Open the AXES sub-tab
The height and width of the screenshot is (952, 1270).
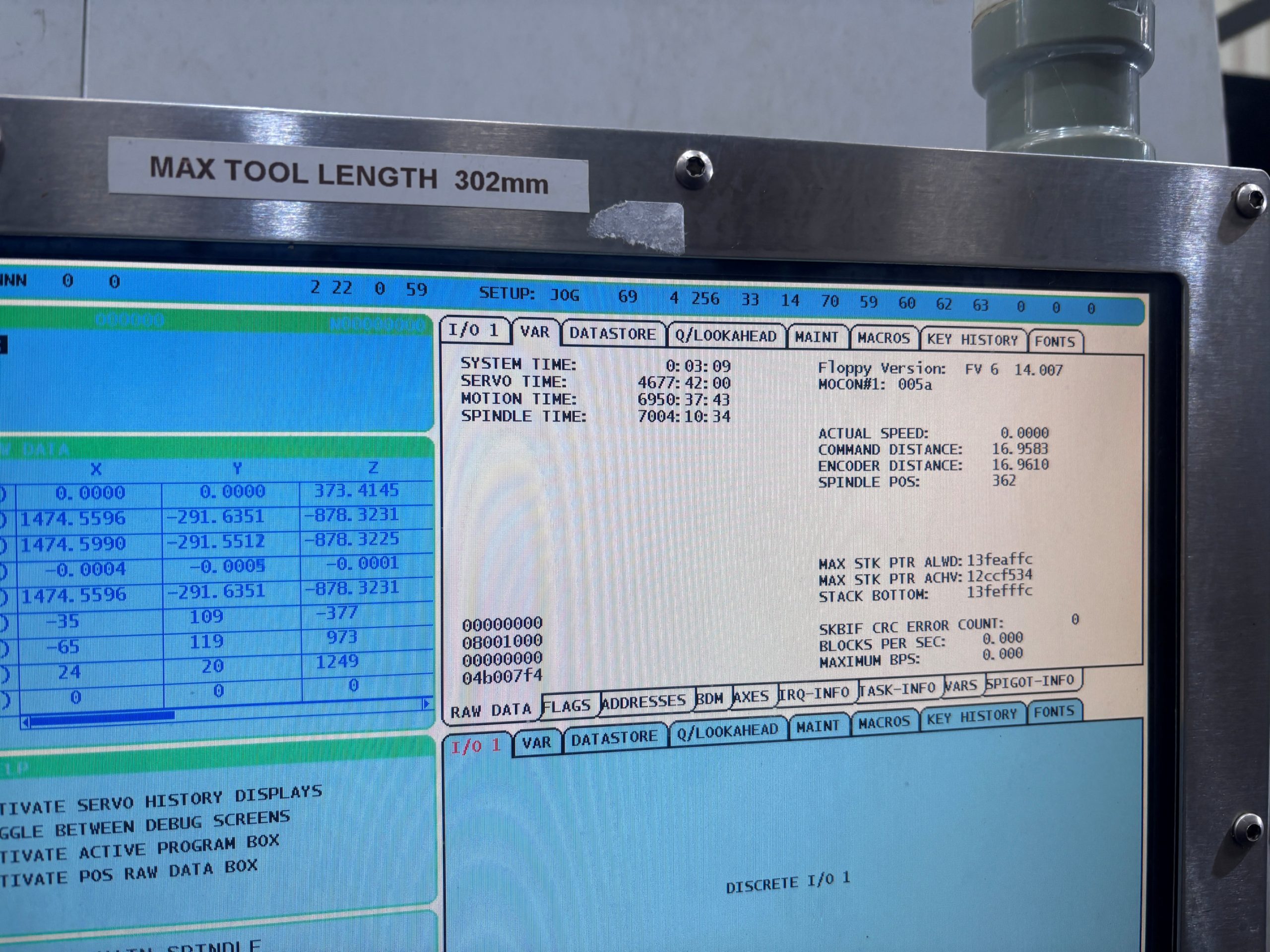point(751,696)
